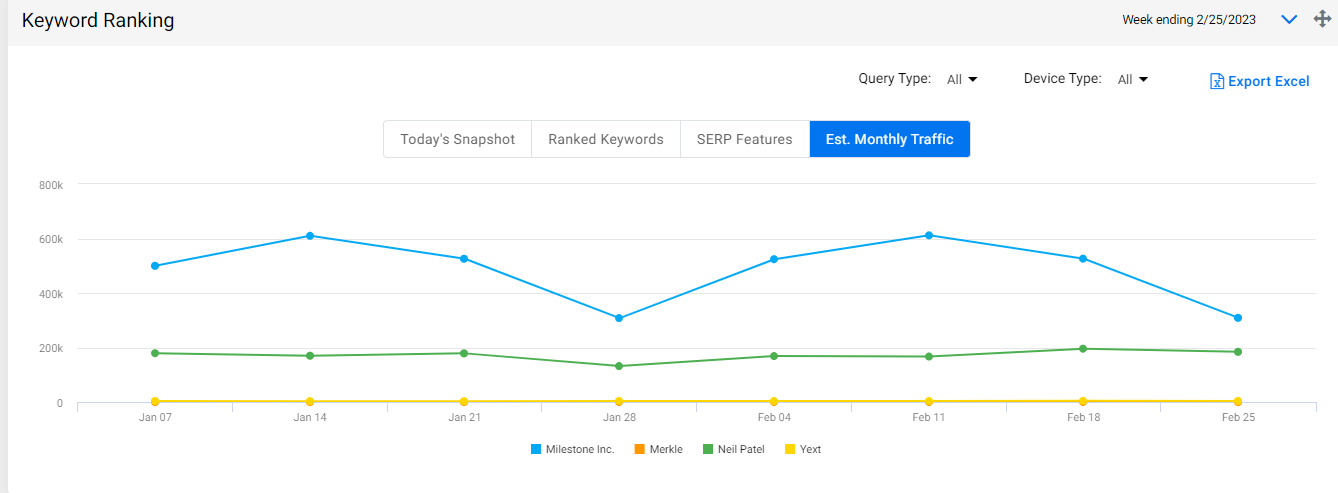
Task: Toggle Merkle legend color swatch
Action: [x=640, y=450]
